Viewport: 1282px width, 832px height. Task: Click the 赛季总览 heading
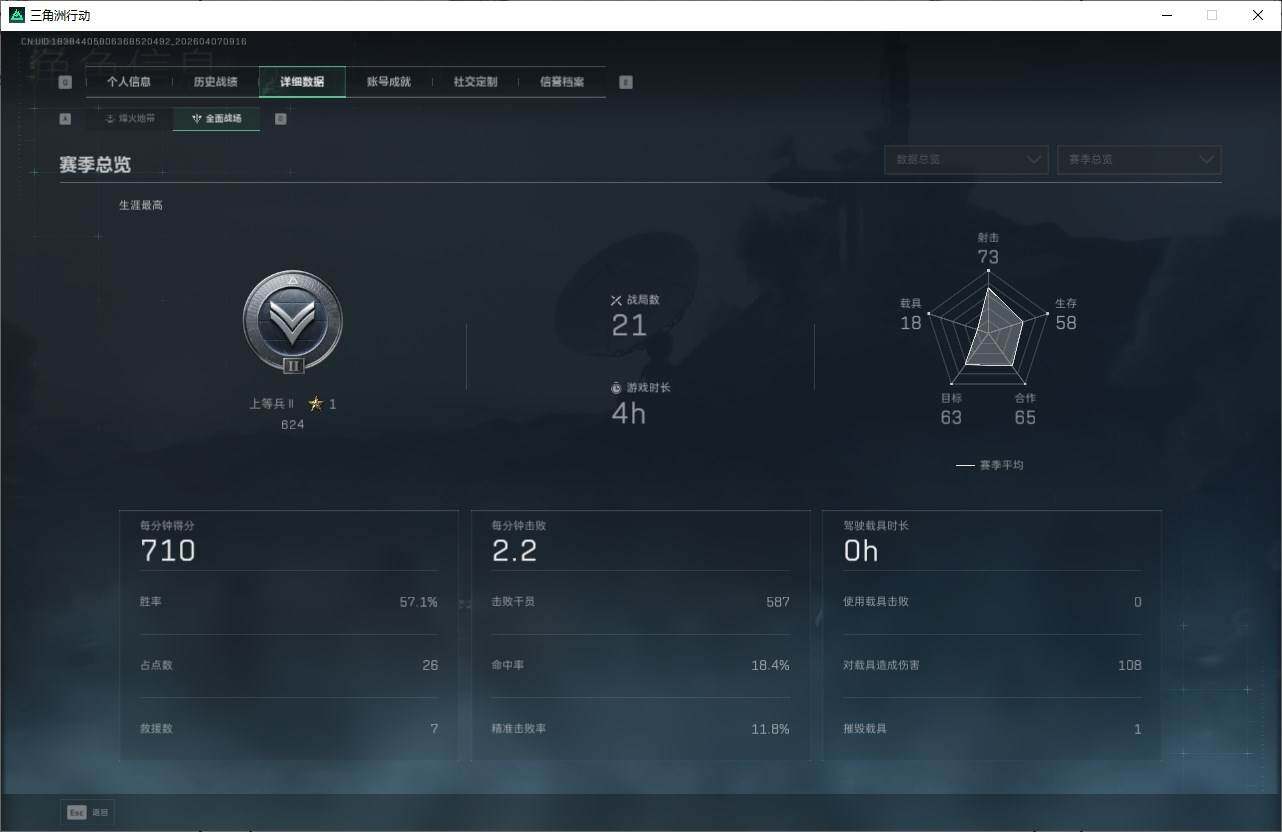tap(95, 165)
